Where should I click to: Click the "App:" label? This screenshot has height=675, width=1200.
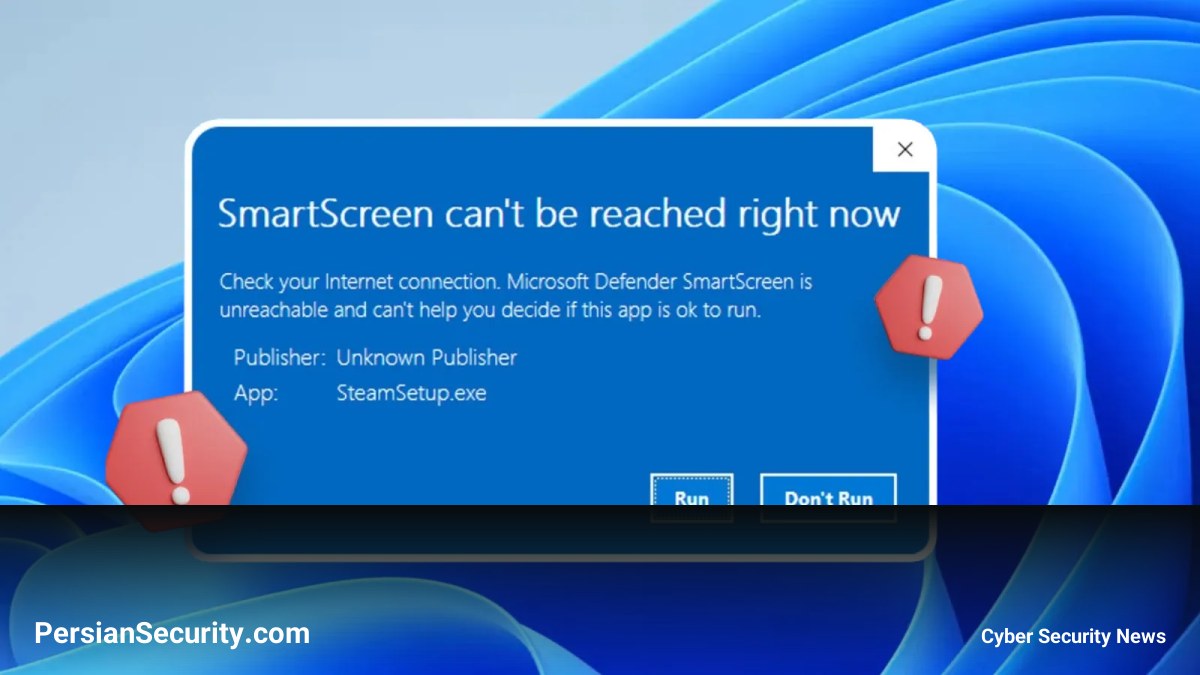click(x=256, y=393)
